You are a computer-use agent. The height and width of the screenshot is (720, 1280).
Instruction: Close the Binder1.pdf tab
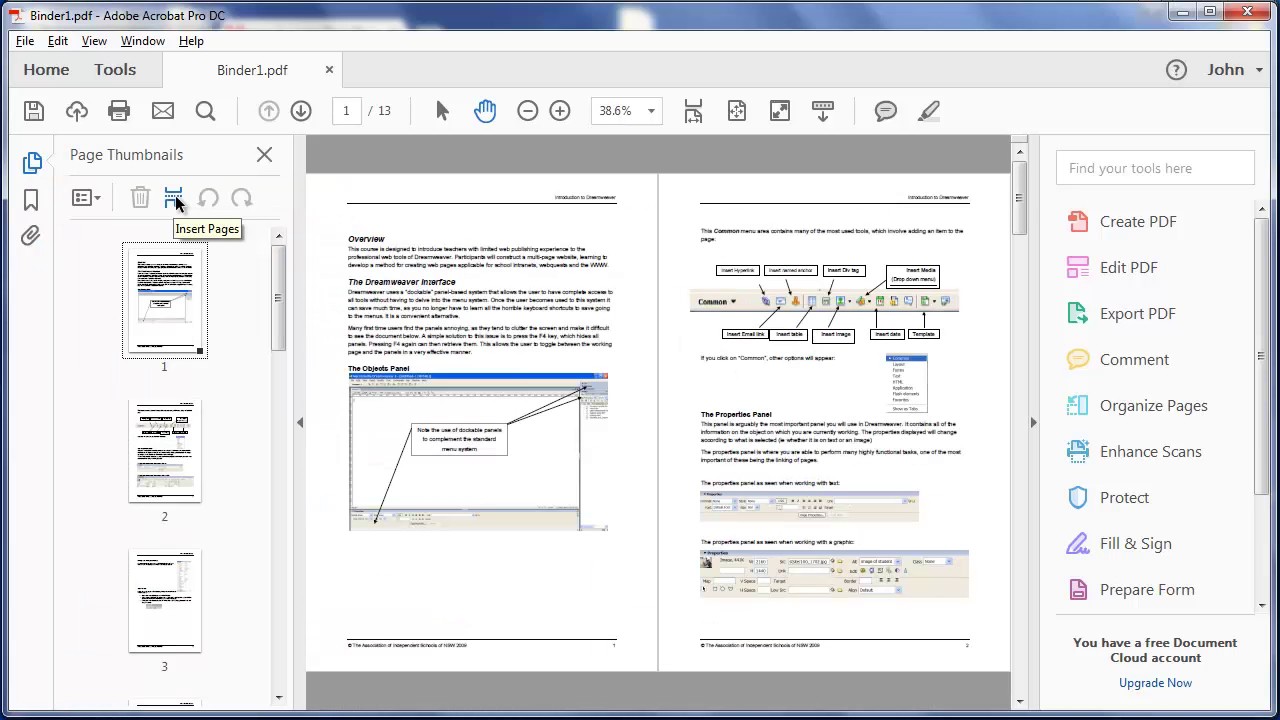pyautogui.click(x=329, y=70)
